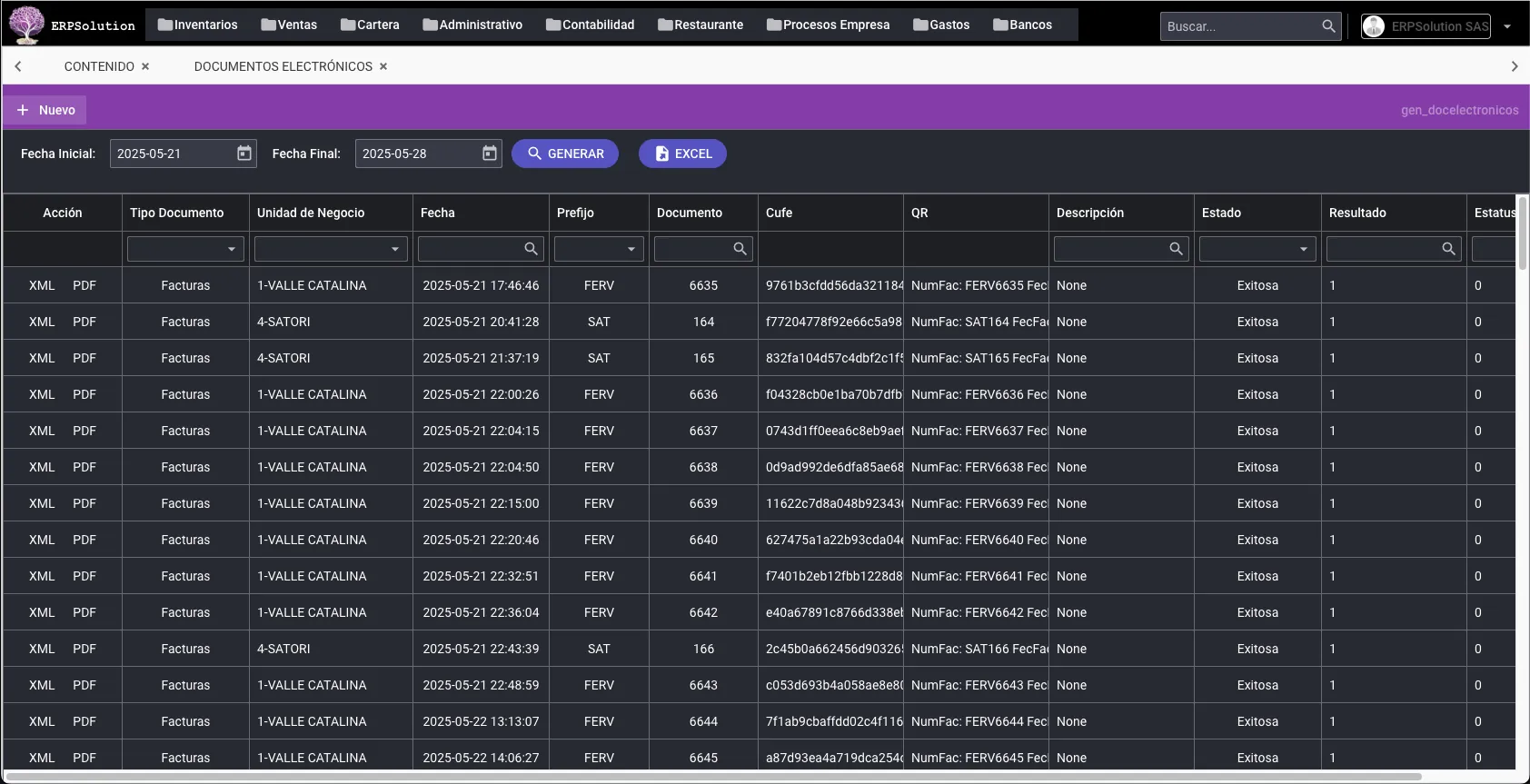
Task: Open XML for SAT document 166
Action: [x=42, y=649]
